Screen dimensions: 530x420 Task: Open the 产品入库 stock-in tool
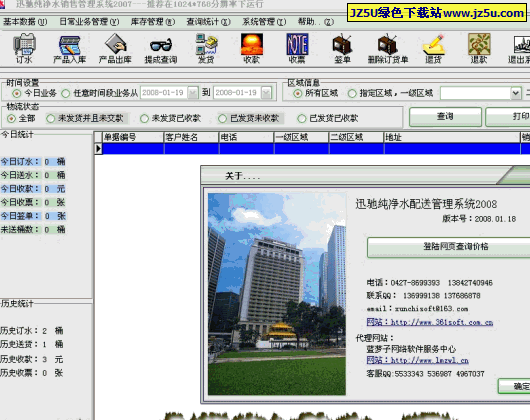70,48
